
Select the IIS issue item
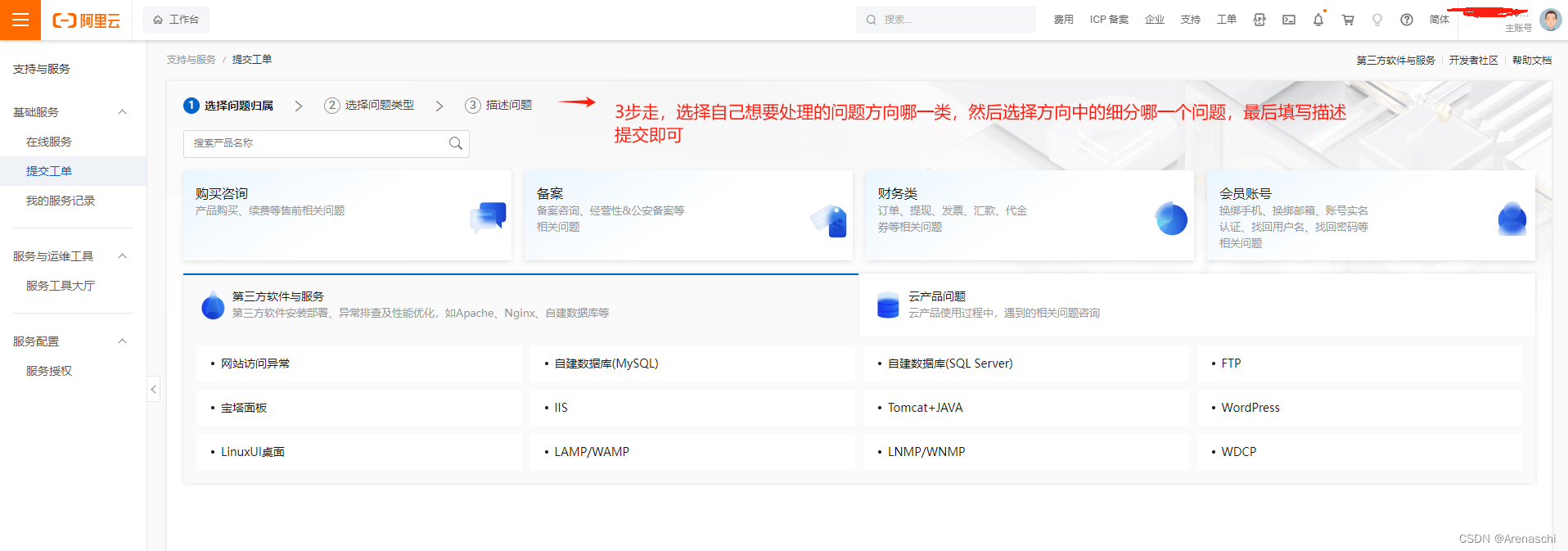(x=693, y=408)
